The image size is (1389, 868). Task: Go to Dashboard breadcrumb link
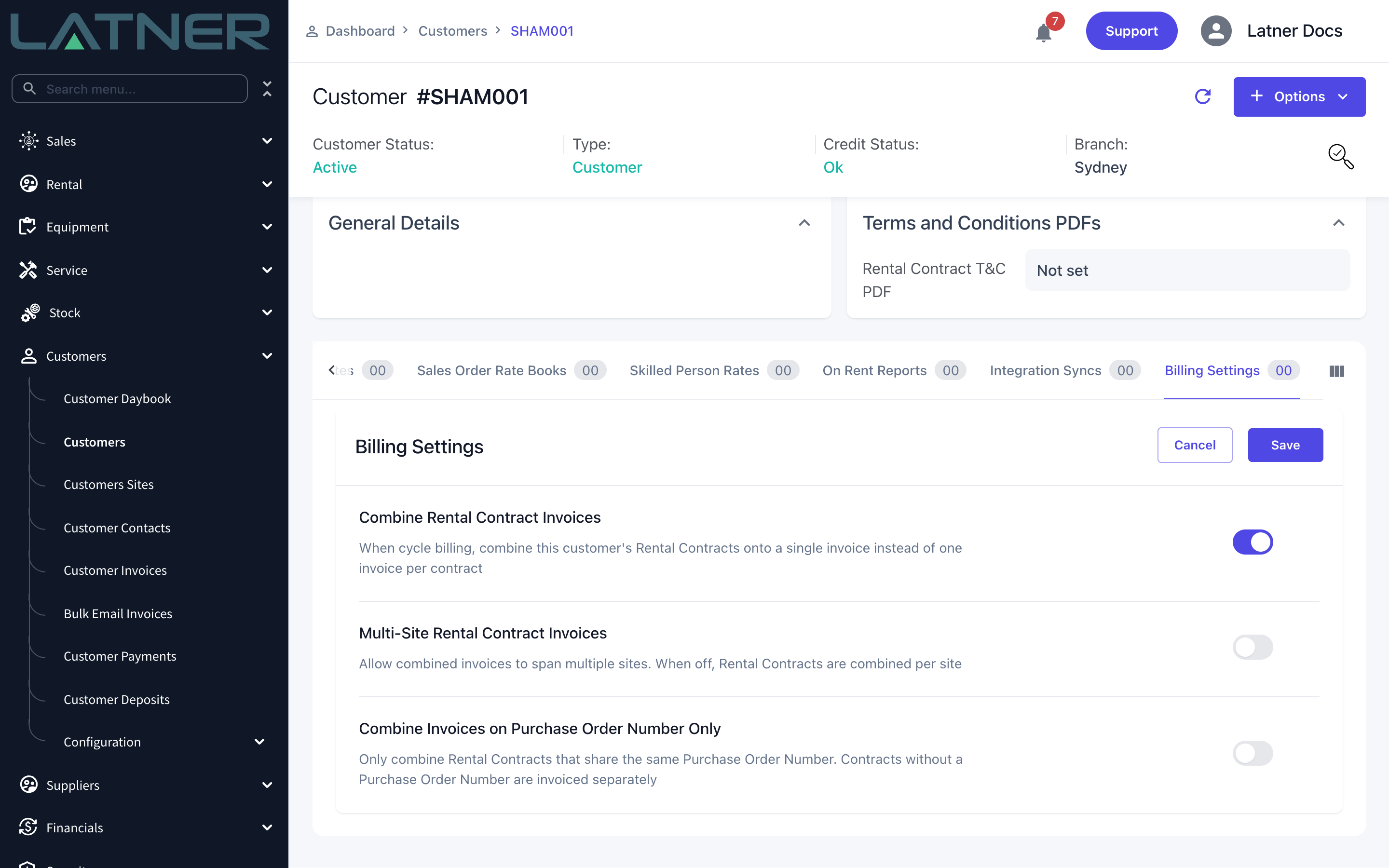point(360,31)
